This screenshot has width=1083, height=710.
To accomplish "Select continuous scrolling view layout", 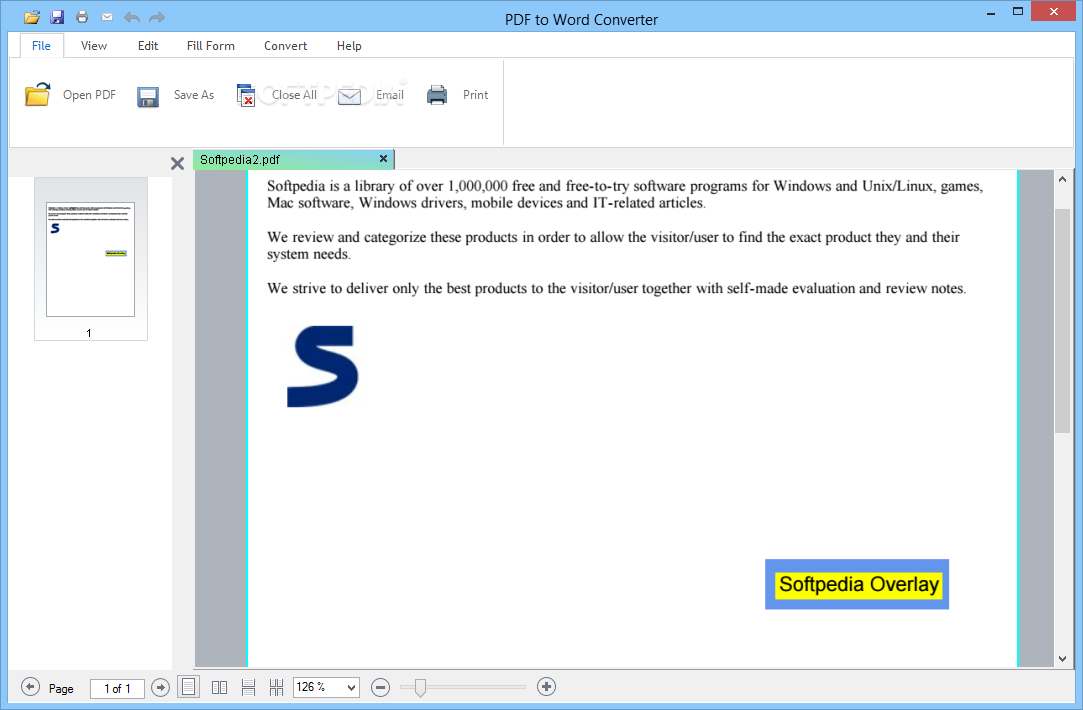I will point(249,687).
